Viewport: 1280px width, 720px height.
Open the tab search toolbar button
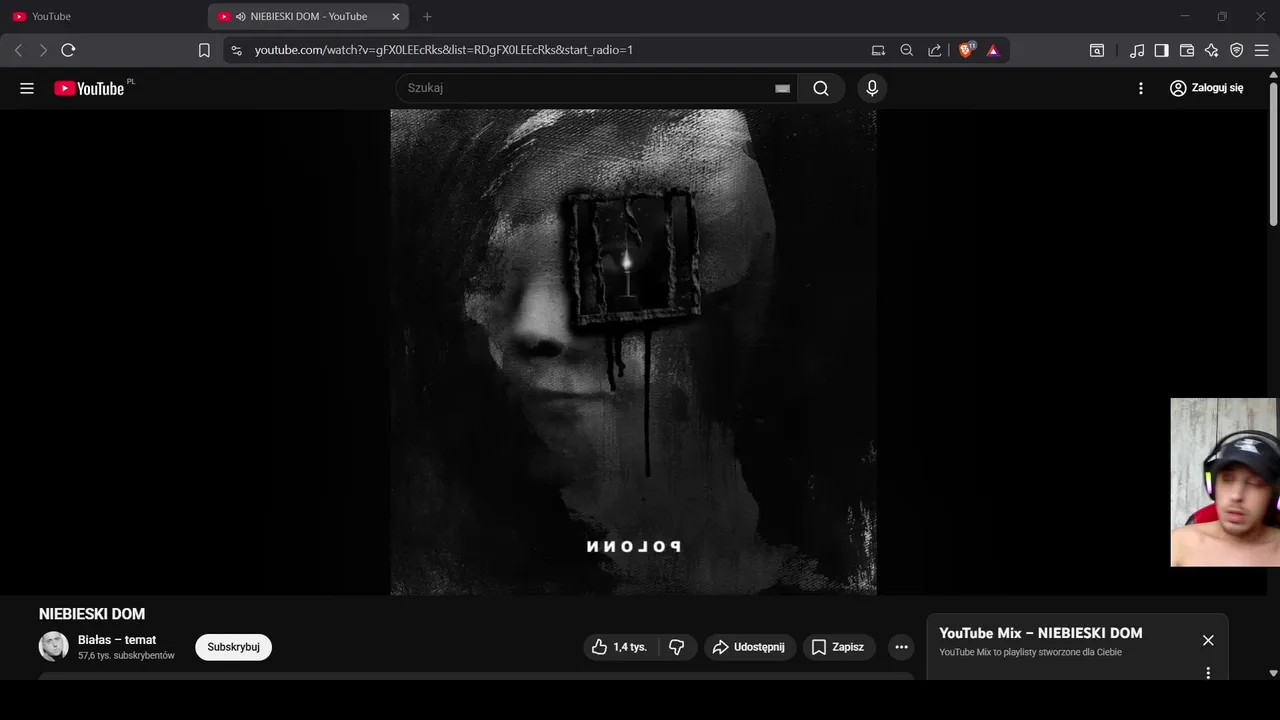(x=1097, y=50)
